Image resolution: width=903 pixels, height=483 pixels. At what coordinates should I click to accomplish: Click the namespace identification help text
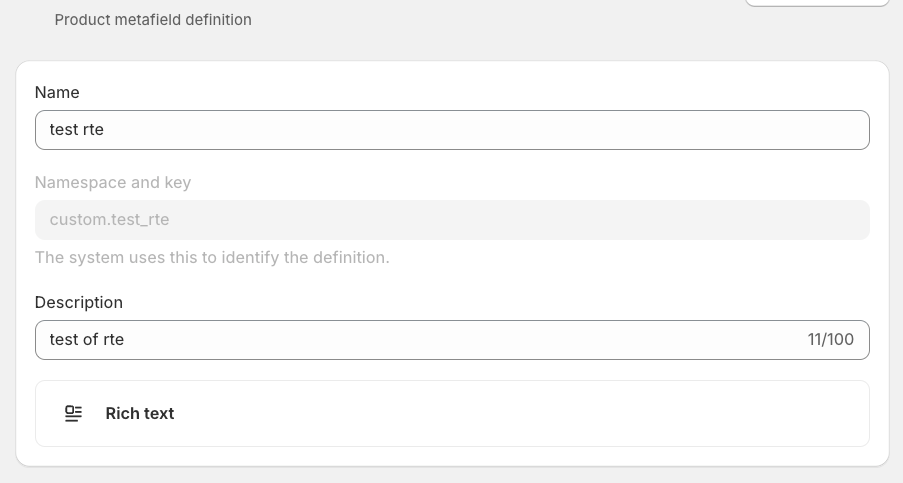point(212,257)
